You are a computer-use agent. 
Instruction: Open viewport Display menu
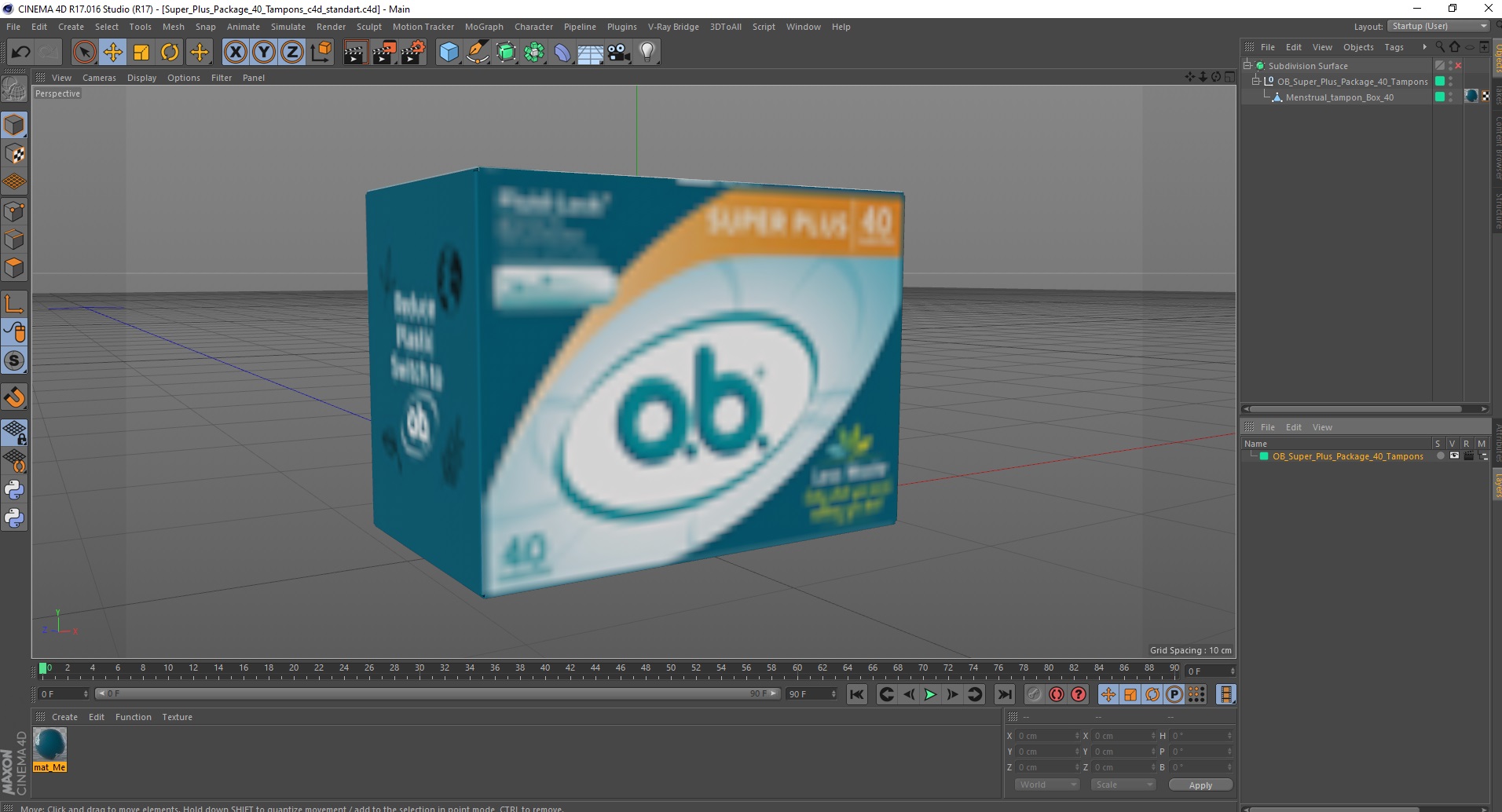tap(141, 78)
